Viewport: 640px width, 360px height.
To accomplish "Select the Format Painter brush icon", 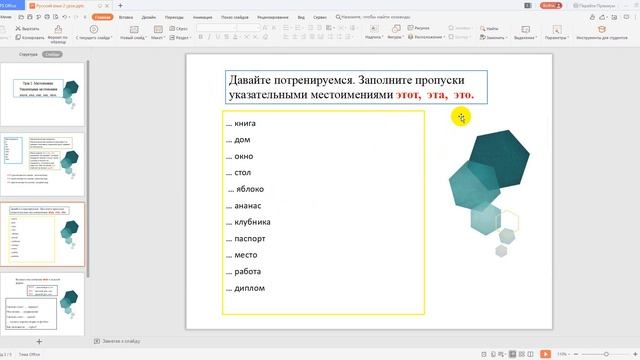I will pos(58,29).
